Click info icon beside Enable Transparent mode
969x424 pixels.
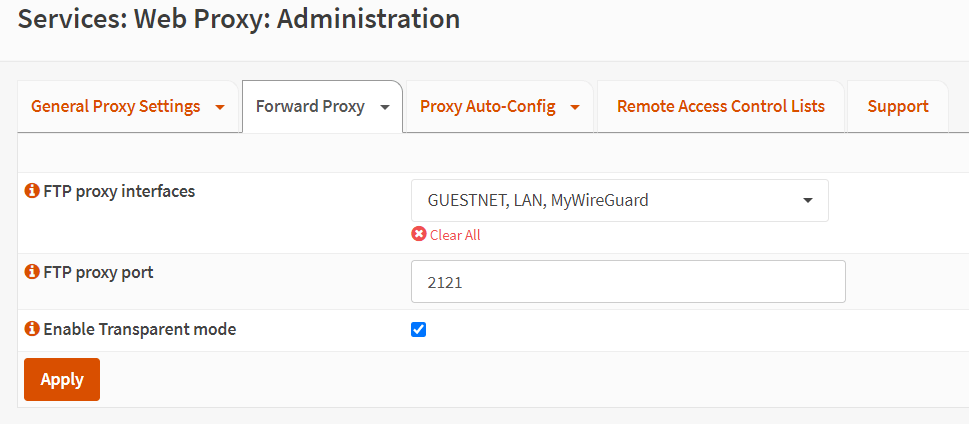pyautogui.click(x=32, y=329)
